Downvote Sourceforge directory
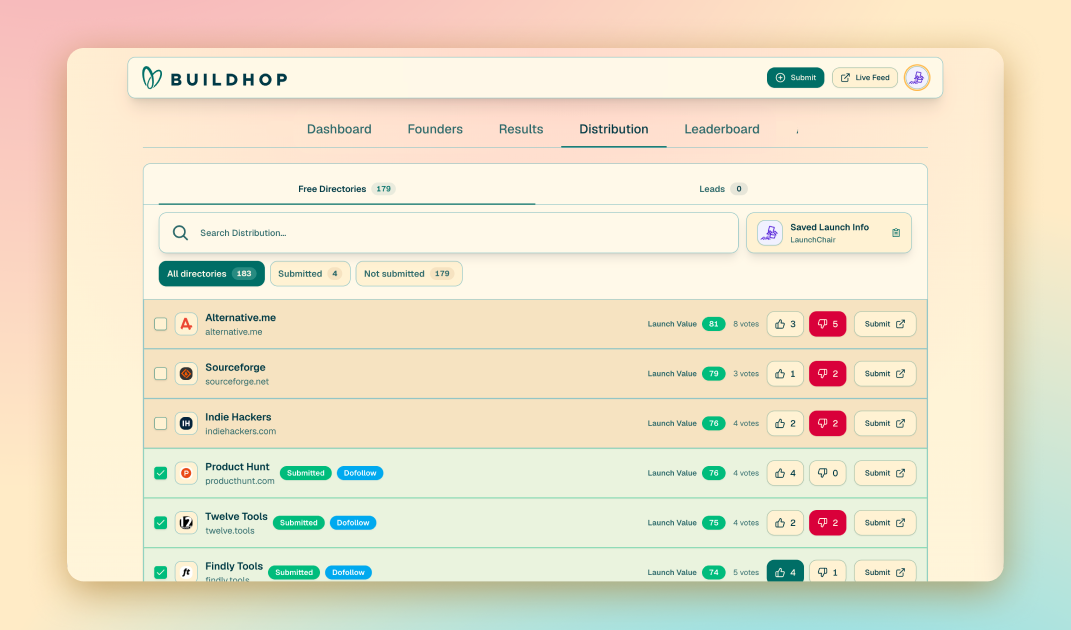The height and width of the screenshot is (630, 1071). click(828, 374)
